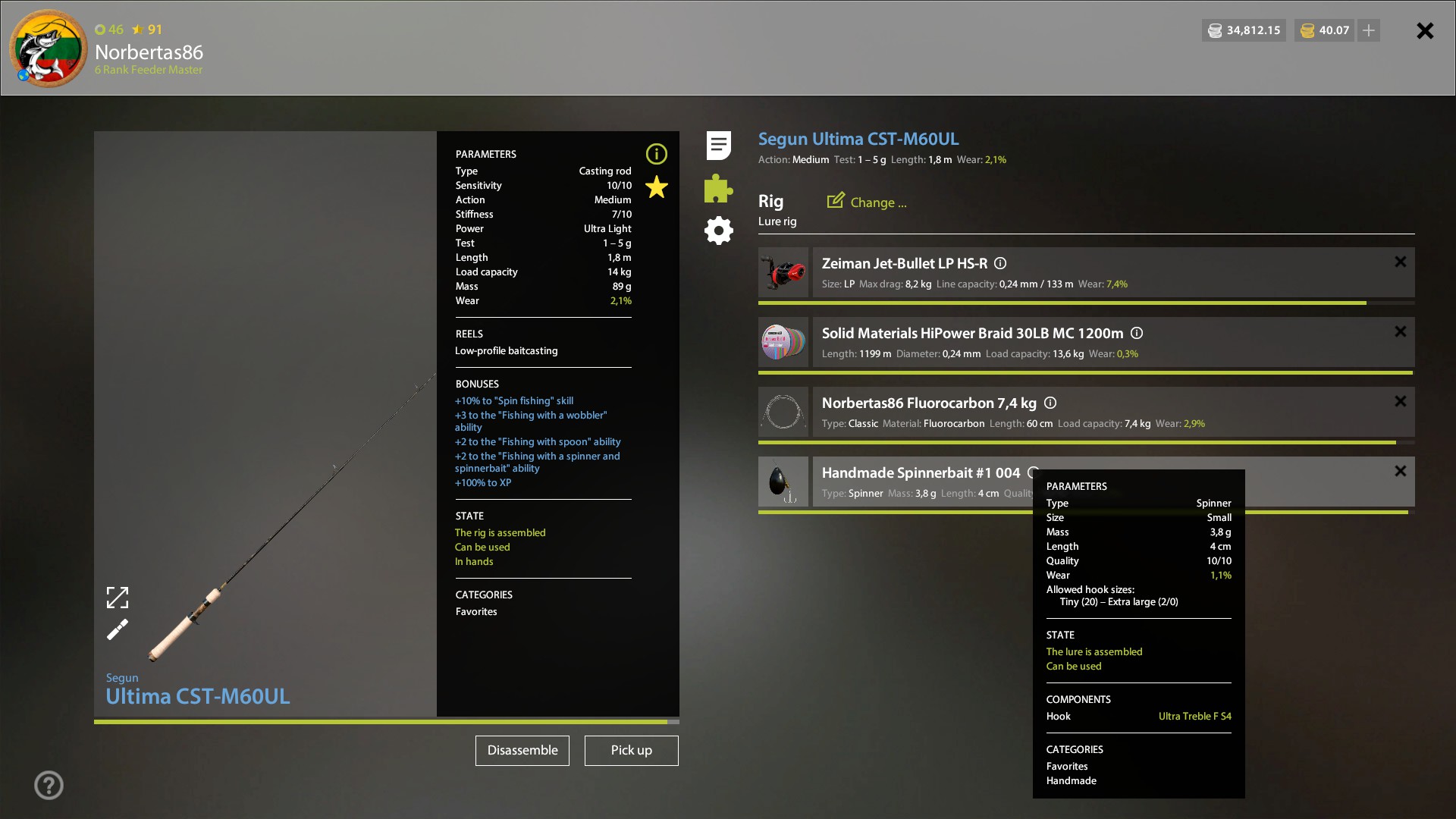Toggle the yellow favorite star
The height and width of the screenshot is (819, 1456).
(656, 187)
